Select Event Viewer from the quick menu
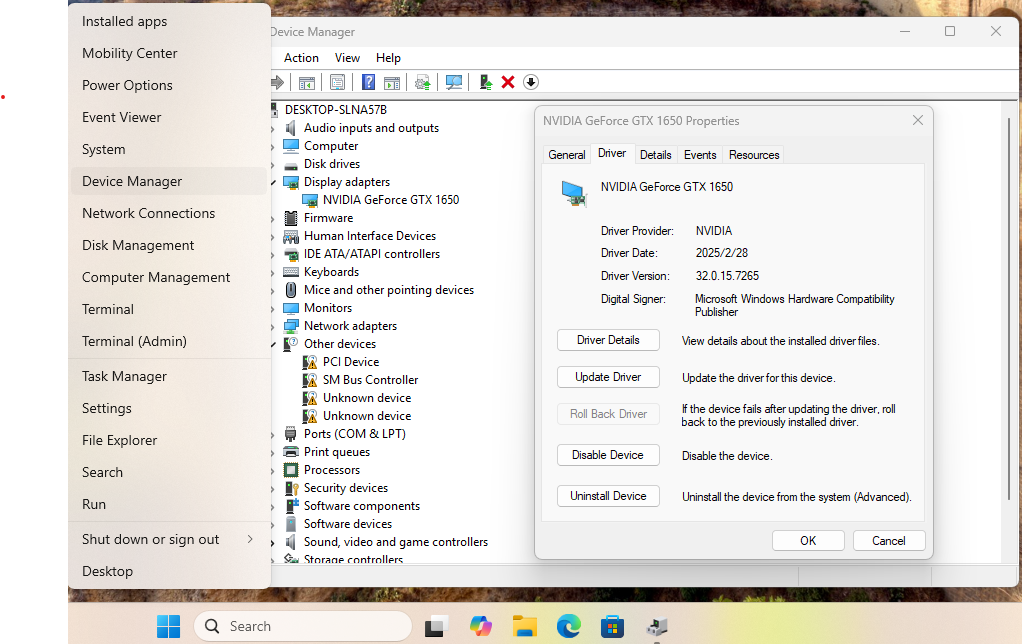The image size is (1022, 644). pos(169,117)
